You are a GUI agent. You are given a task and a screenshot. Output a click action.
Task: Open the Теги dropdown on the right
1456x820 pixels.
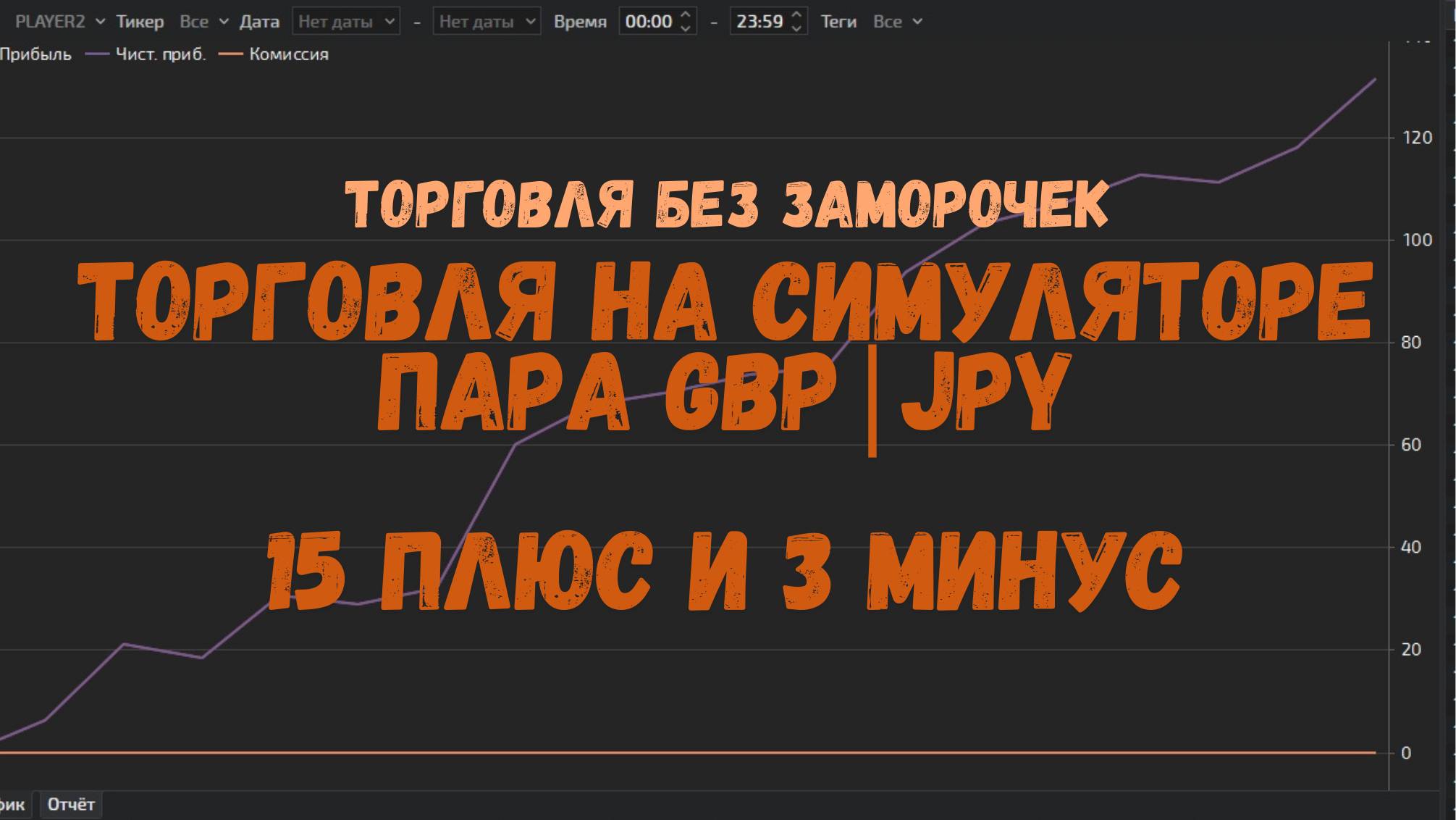tap(896, 21)
